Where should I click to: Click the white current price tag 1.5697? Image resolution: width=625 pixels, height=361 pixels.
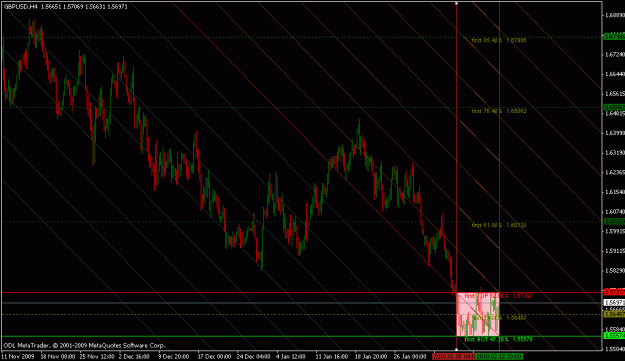point(614,303)
